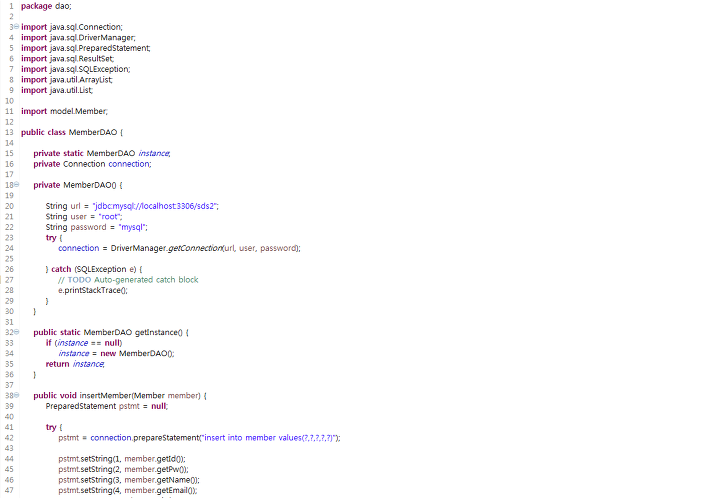710x498 pixels.
Task: Click the TODO Auto-generated catch block comment
Action: [x=128, y=280]
